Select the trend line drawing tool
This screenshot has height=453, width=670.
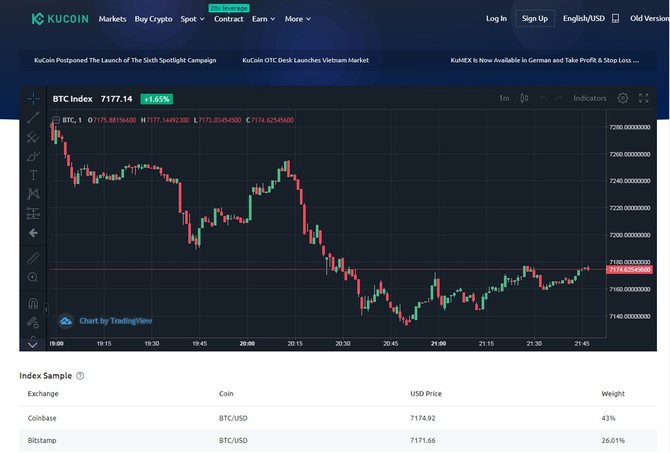pyautogui.click(x=33, y=118)
